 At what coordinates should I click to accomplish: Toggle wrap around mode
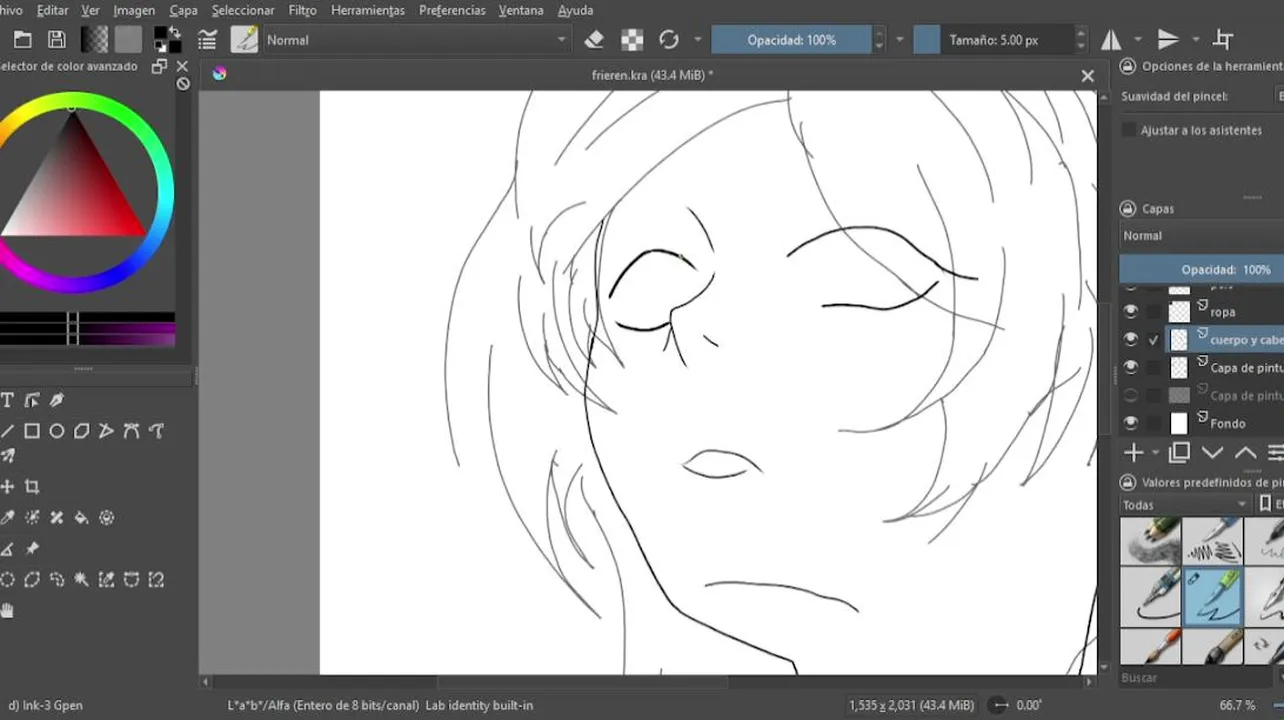(1223, 40)
